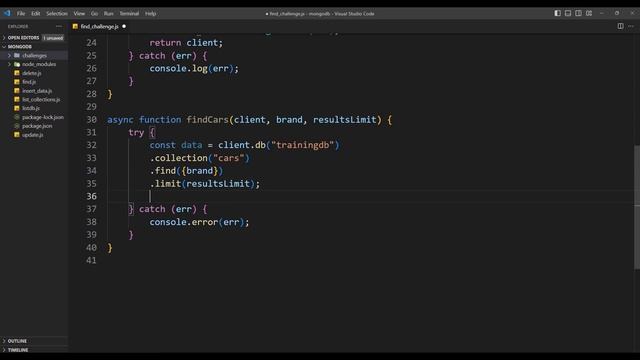The width and height of the screenshot is (640, 360).
Task: Split the editor right
Action: (620, 26)
